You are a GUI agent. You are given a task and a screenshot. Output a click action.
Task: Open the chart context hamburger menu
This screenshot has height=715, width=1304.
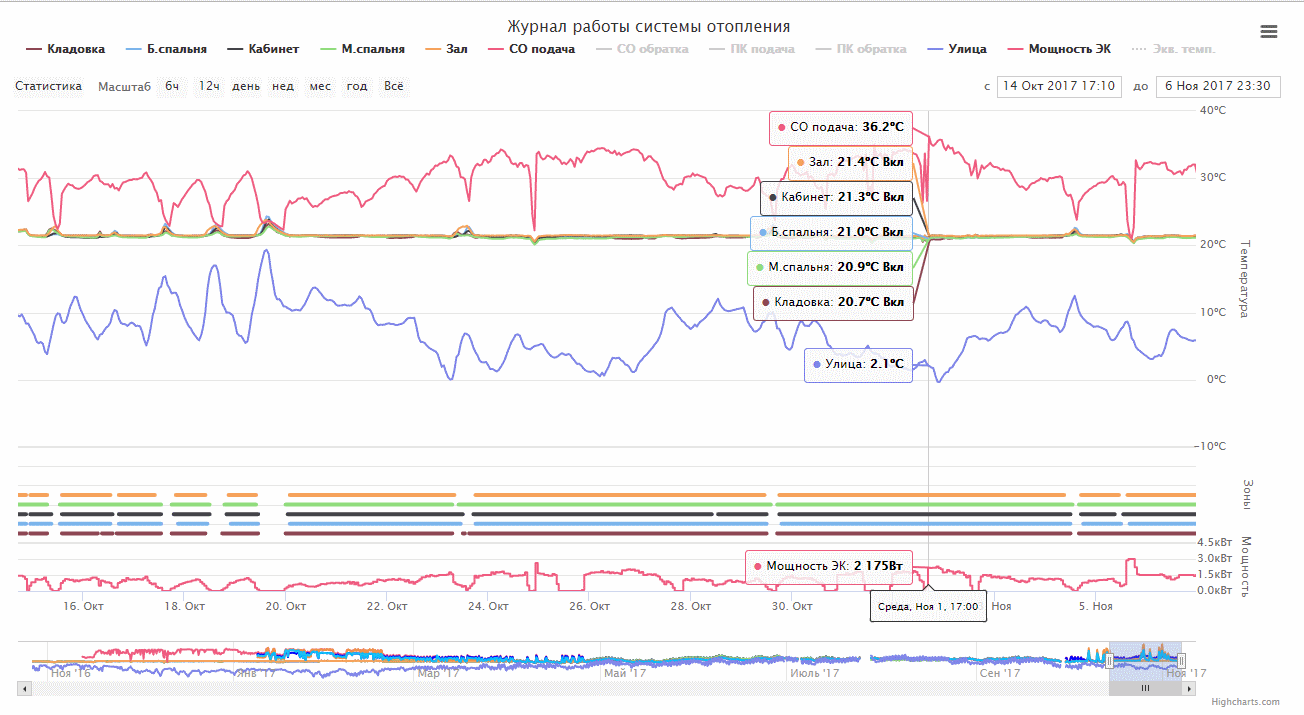(1268, 31)
